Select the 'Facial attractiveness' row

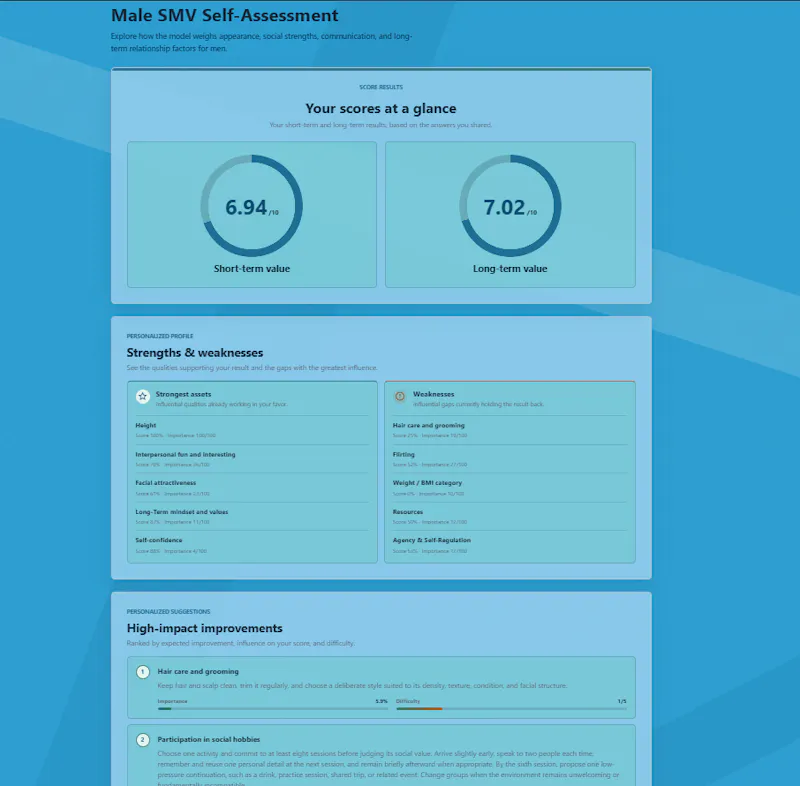252,488
